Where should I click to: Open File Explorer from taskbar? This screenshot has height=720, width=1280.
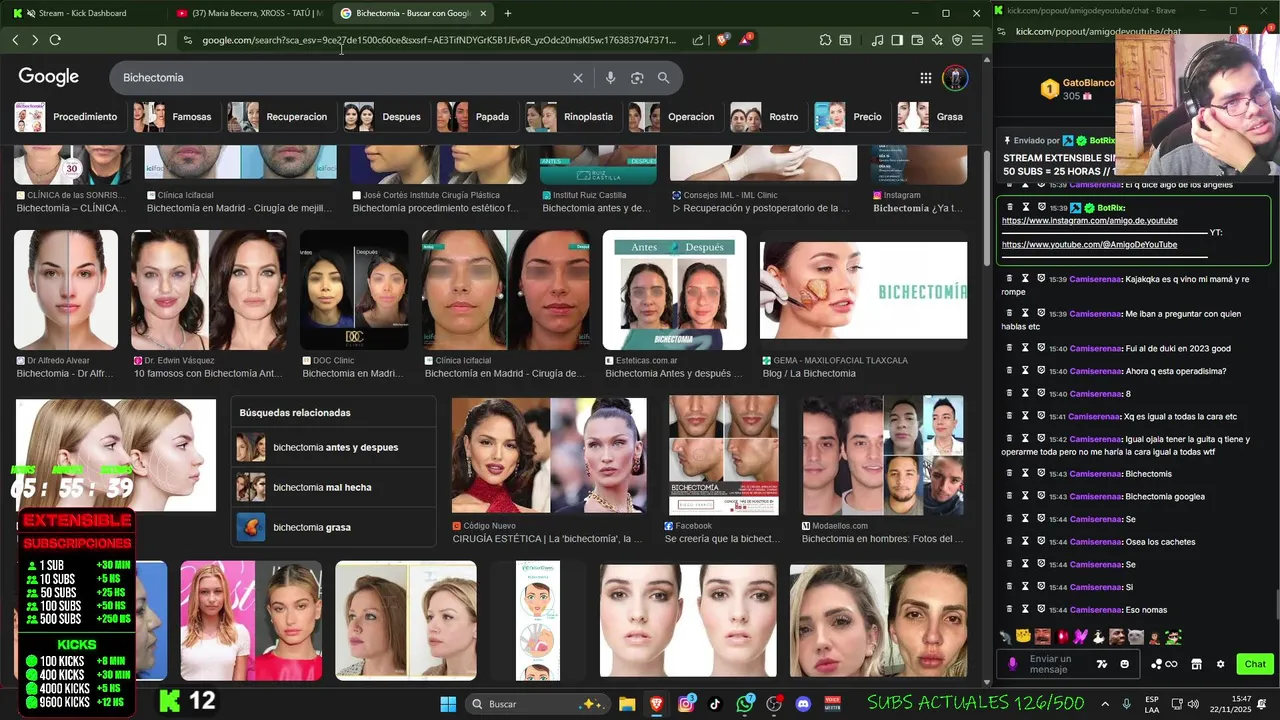click(x=627, y=704)
